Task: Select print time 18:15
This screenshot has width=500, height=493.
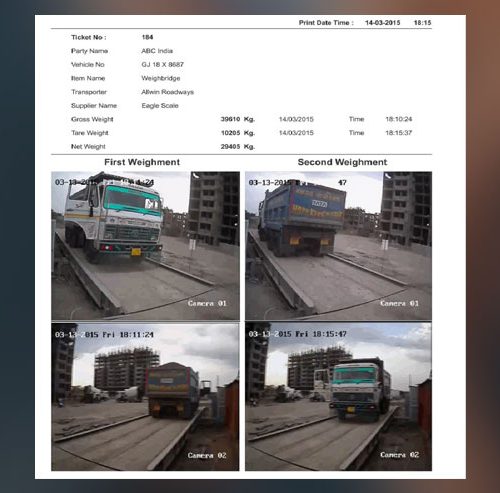Action: (422, 23)
